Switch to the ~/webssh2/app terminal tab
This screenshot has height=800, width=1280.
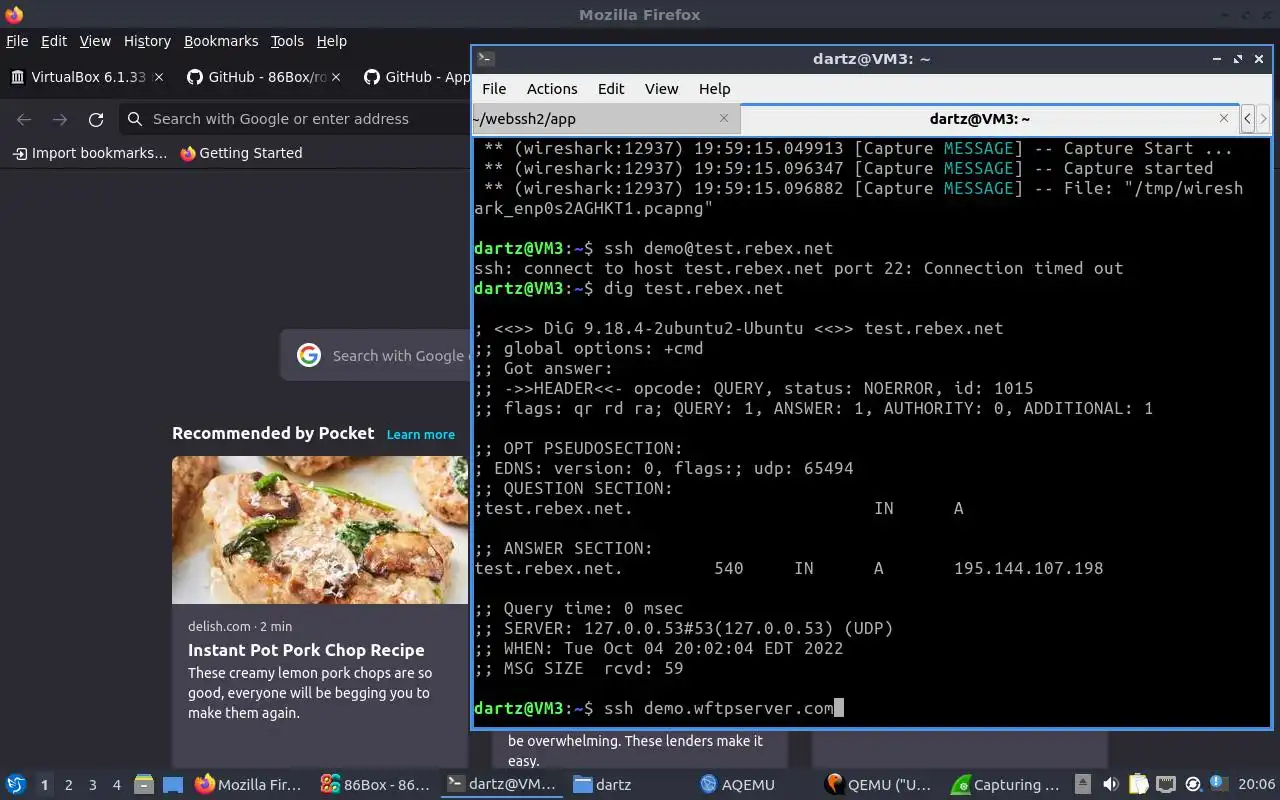(x=605, y=118)
